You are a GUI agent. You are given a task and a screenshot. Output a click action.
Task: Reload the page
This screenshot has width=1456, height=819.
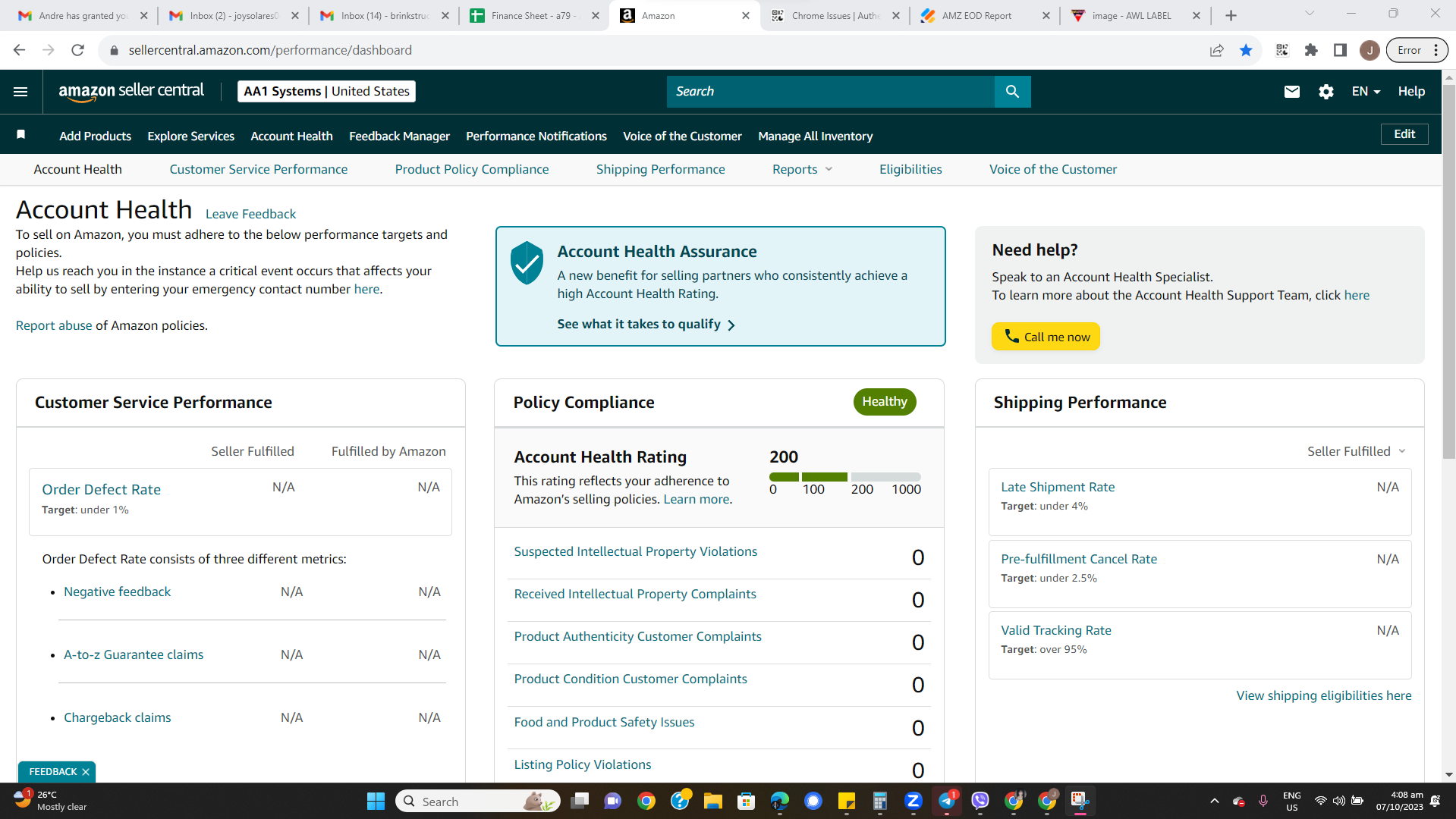coord(77,50)
